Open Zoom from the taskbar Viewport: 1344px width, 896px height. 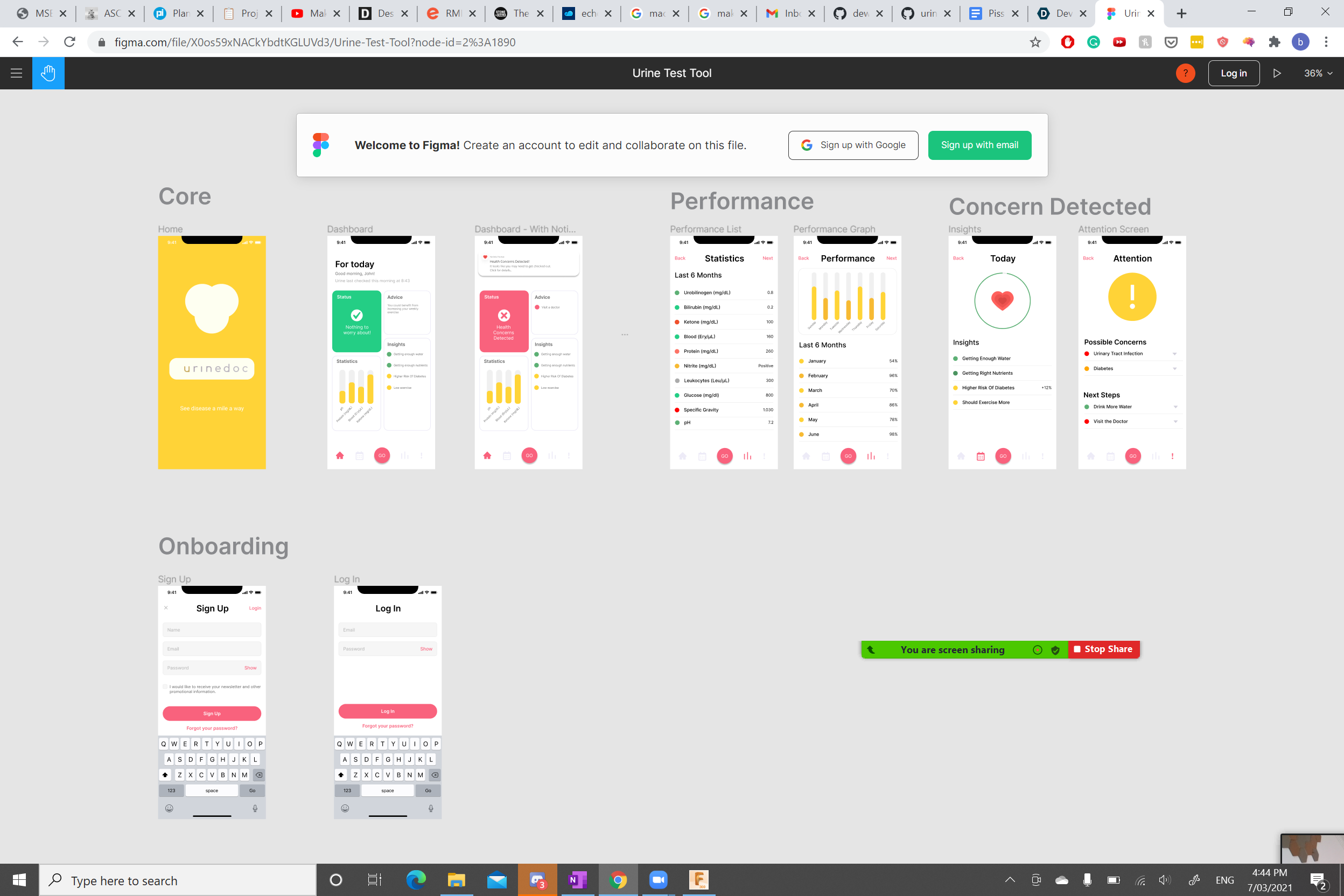pyautogui.click(x=659, y=880)
